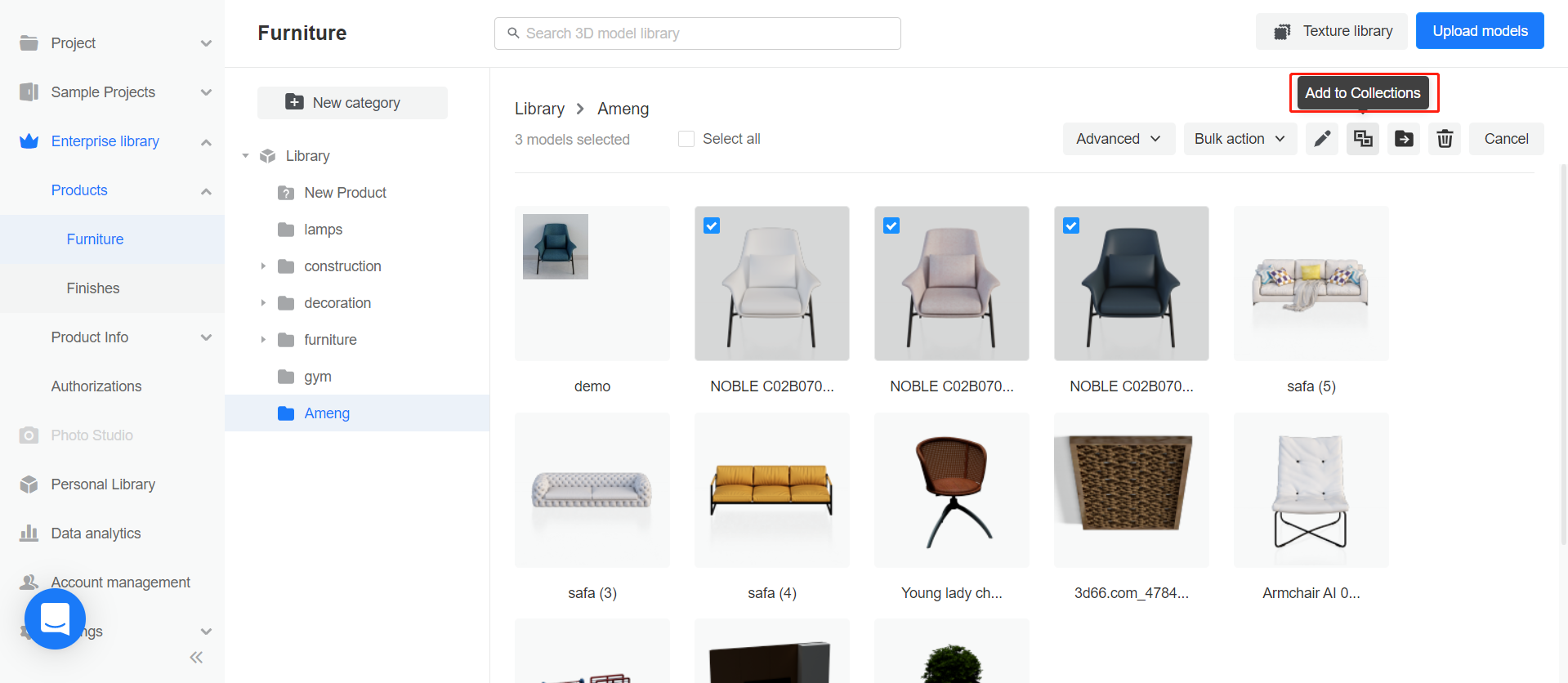The width and height of the screenshot is (1568, 683).
Task: Click the New Product folder icon
Action: [286, 193]
